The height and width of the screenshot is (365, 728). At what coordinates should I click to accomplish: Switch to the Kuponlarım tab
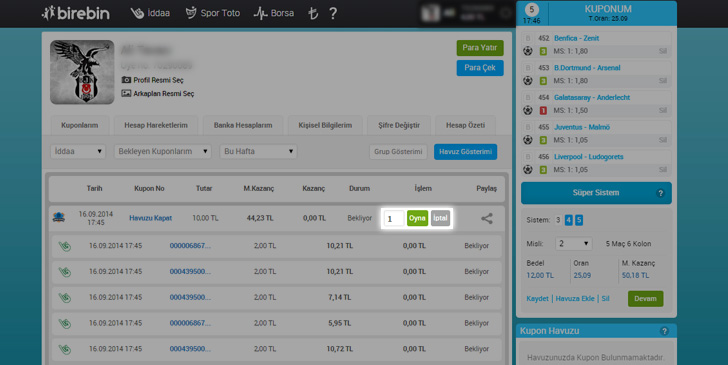79,125
